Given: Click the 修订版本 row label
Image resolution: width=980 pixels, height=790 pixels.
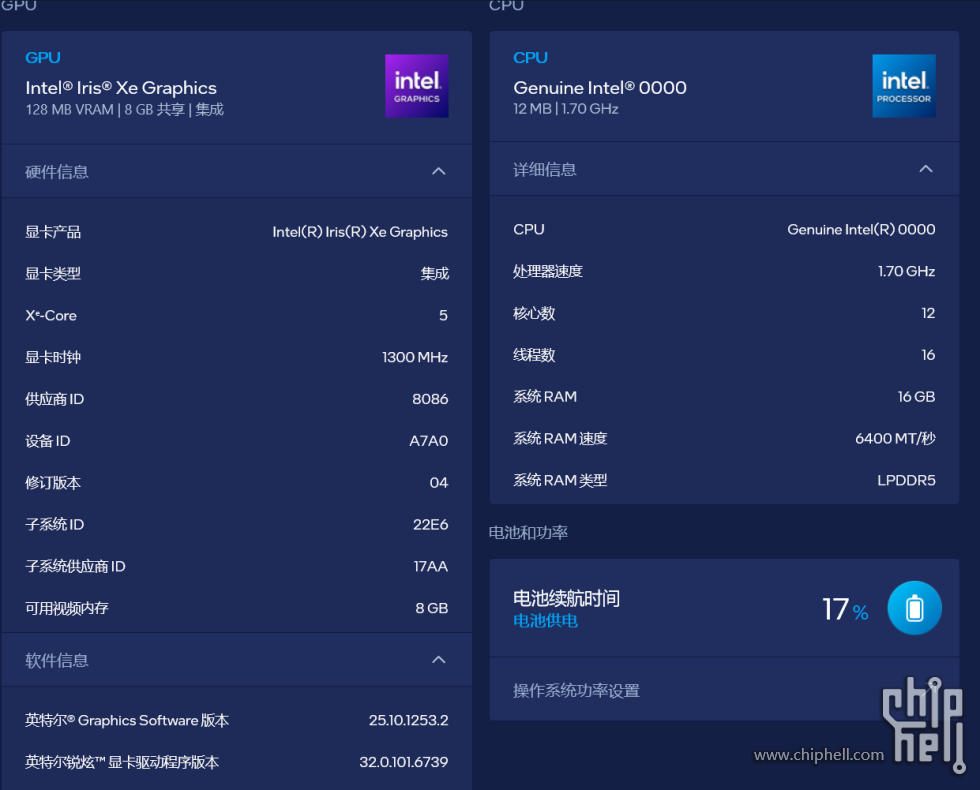Looking at the screenshot, I should (53, 483).
